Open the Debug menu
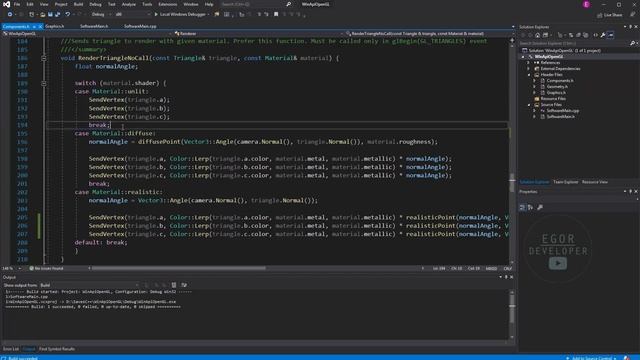 [x=96, y=4]
